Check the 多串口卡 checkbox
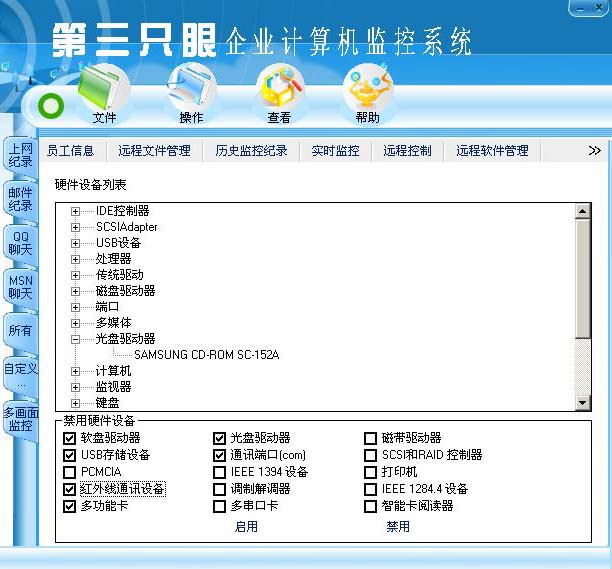The width and height of the screenshot is (612, 569). pos(219,507)
